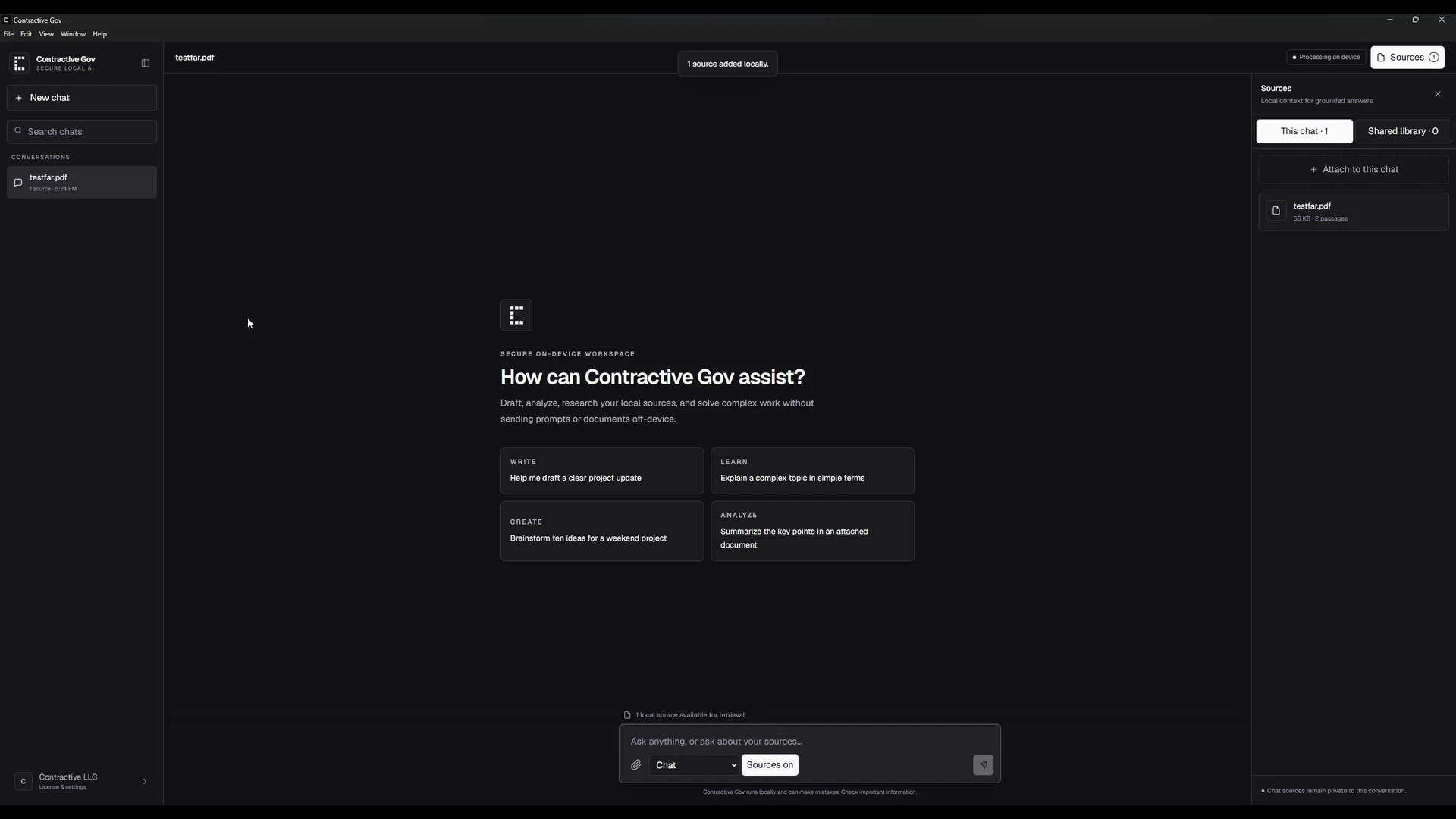Switch to Shared library tab
1456x819 pixels.
pos(1403,131)
